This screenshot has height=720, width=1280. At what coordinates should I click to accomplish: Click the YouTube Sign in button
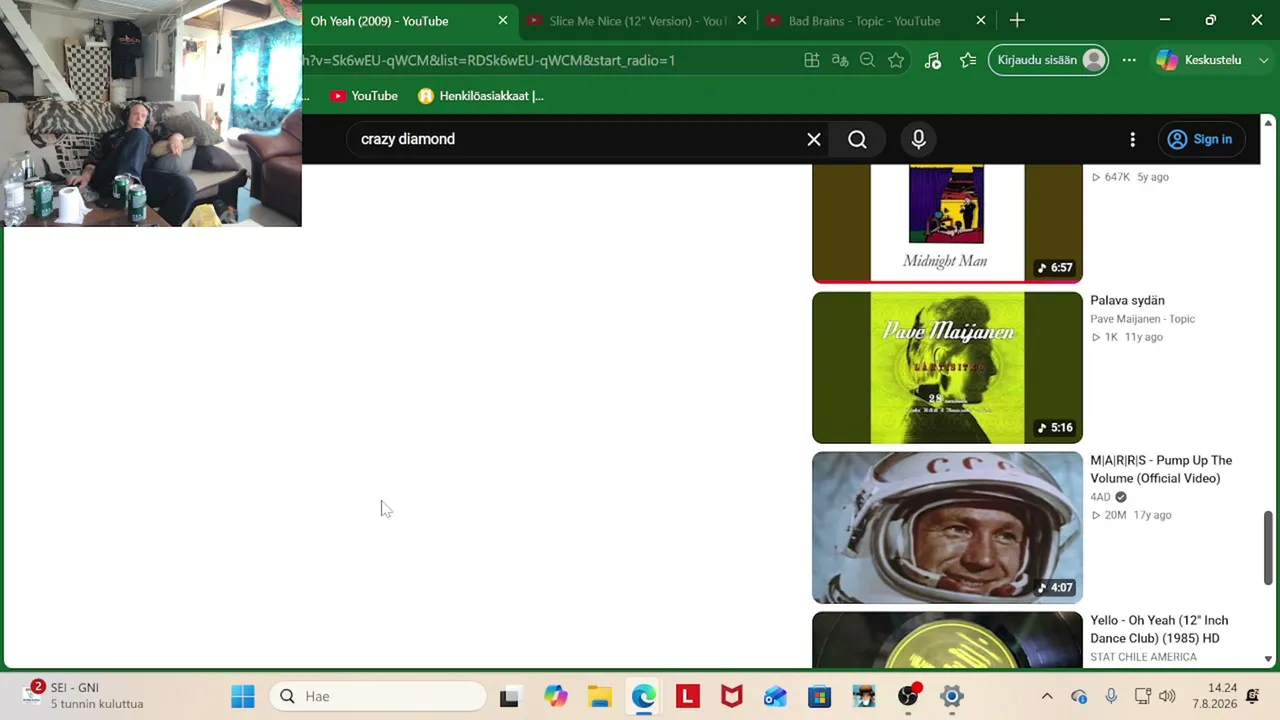[1200, 139]
